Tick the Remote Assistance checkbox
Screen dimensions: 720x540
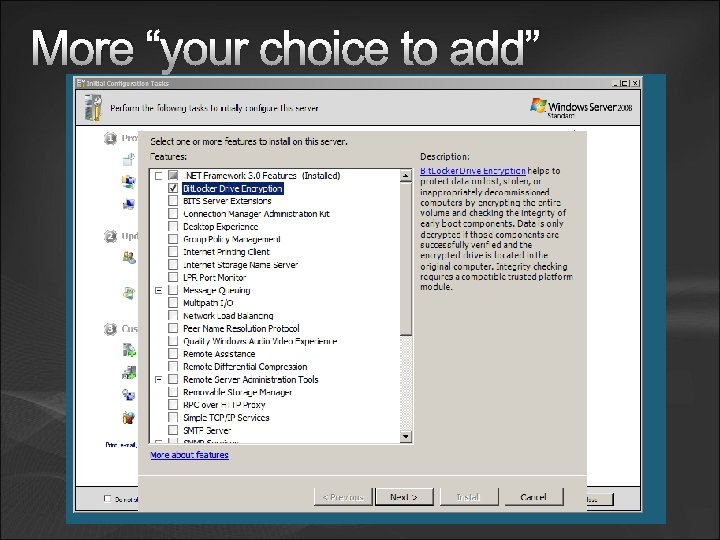[173, 354]
